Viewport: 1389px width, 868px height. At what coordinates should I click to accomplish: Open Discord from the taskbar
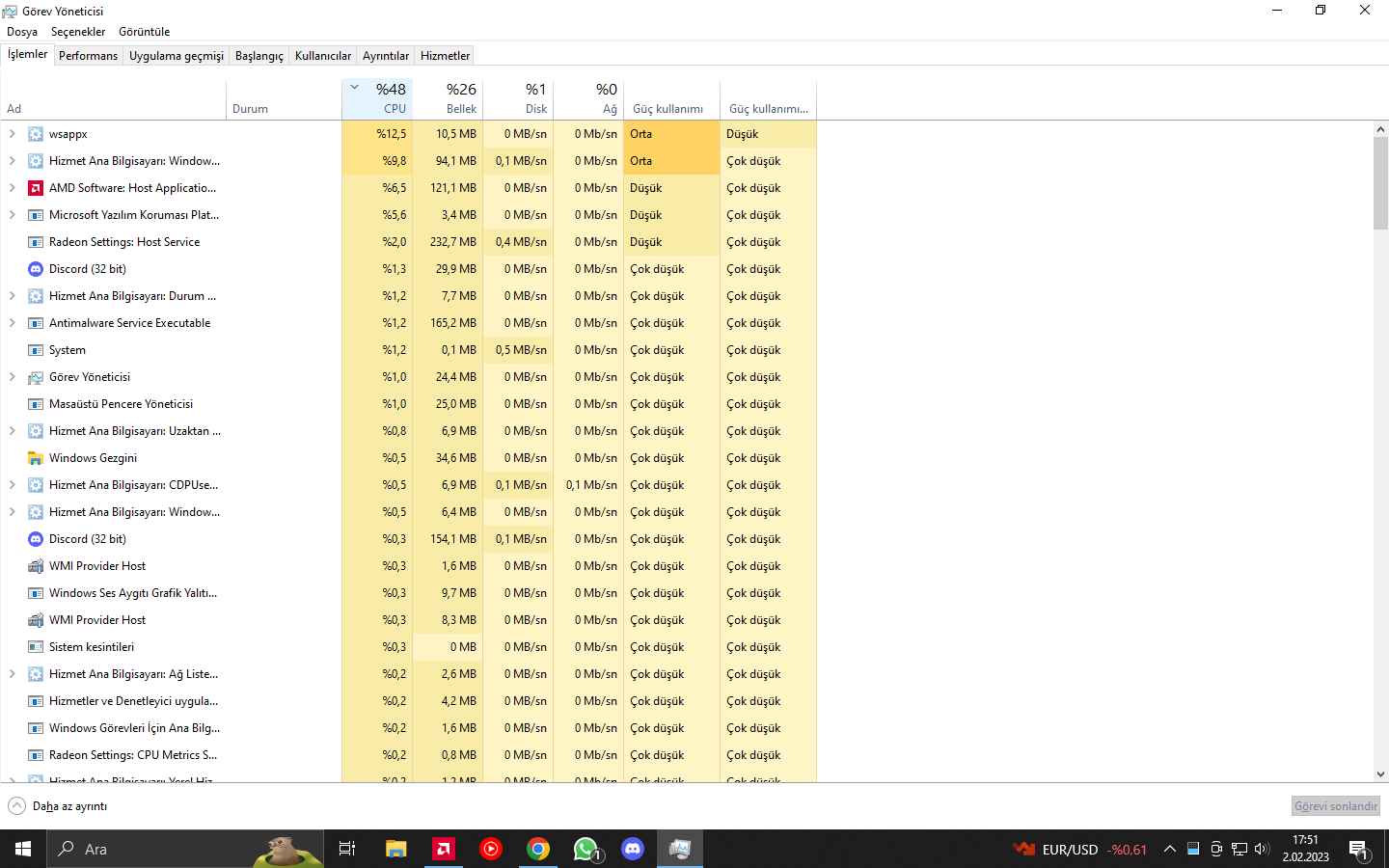point(633,849)
